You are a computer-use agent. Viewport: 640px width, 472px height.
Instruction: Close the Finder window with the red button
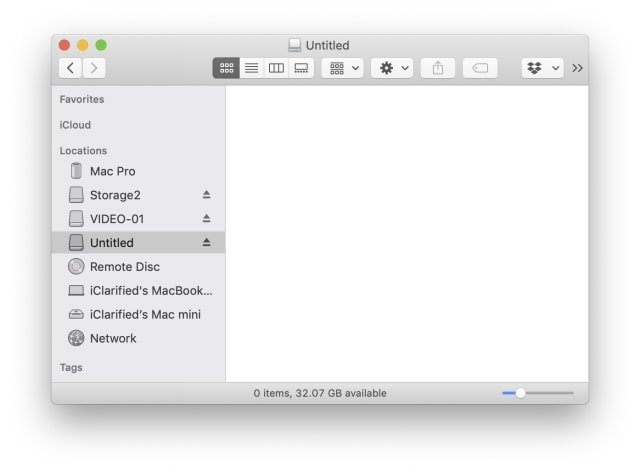tap(64, 45)
